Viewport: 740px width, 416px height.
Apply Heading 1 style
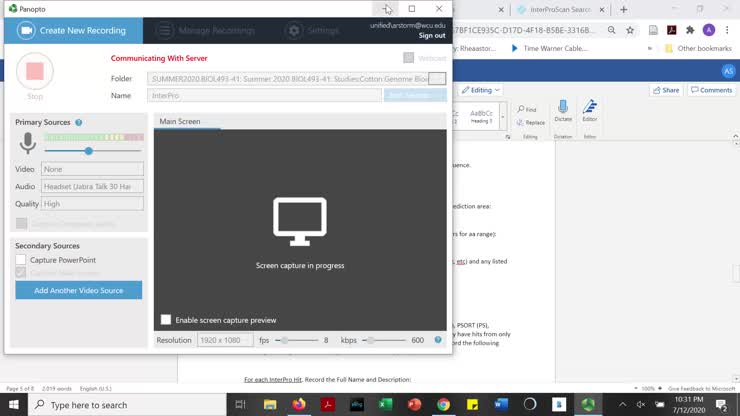pos(481,116)
